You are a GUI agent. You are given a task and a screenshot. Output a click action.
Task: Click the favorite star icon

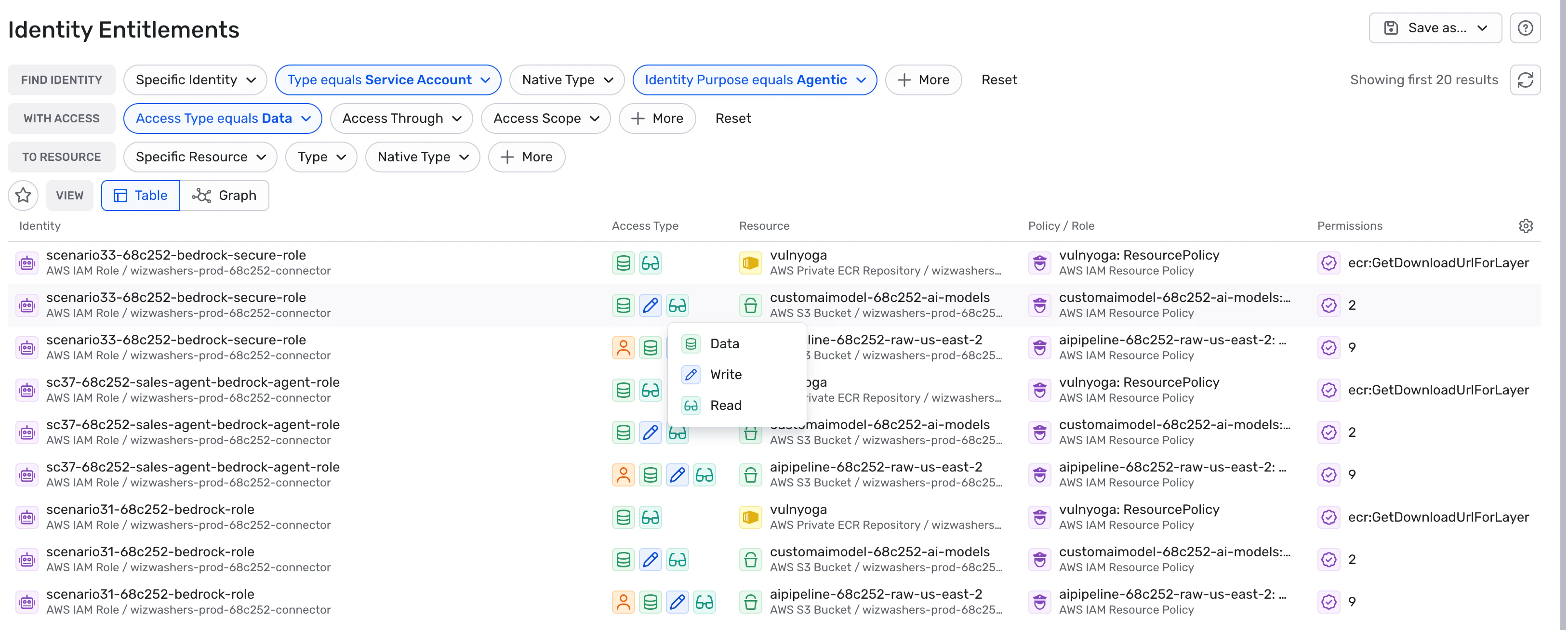click(23, 196)
